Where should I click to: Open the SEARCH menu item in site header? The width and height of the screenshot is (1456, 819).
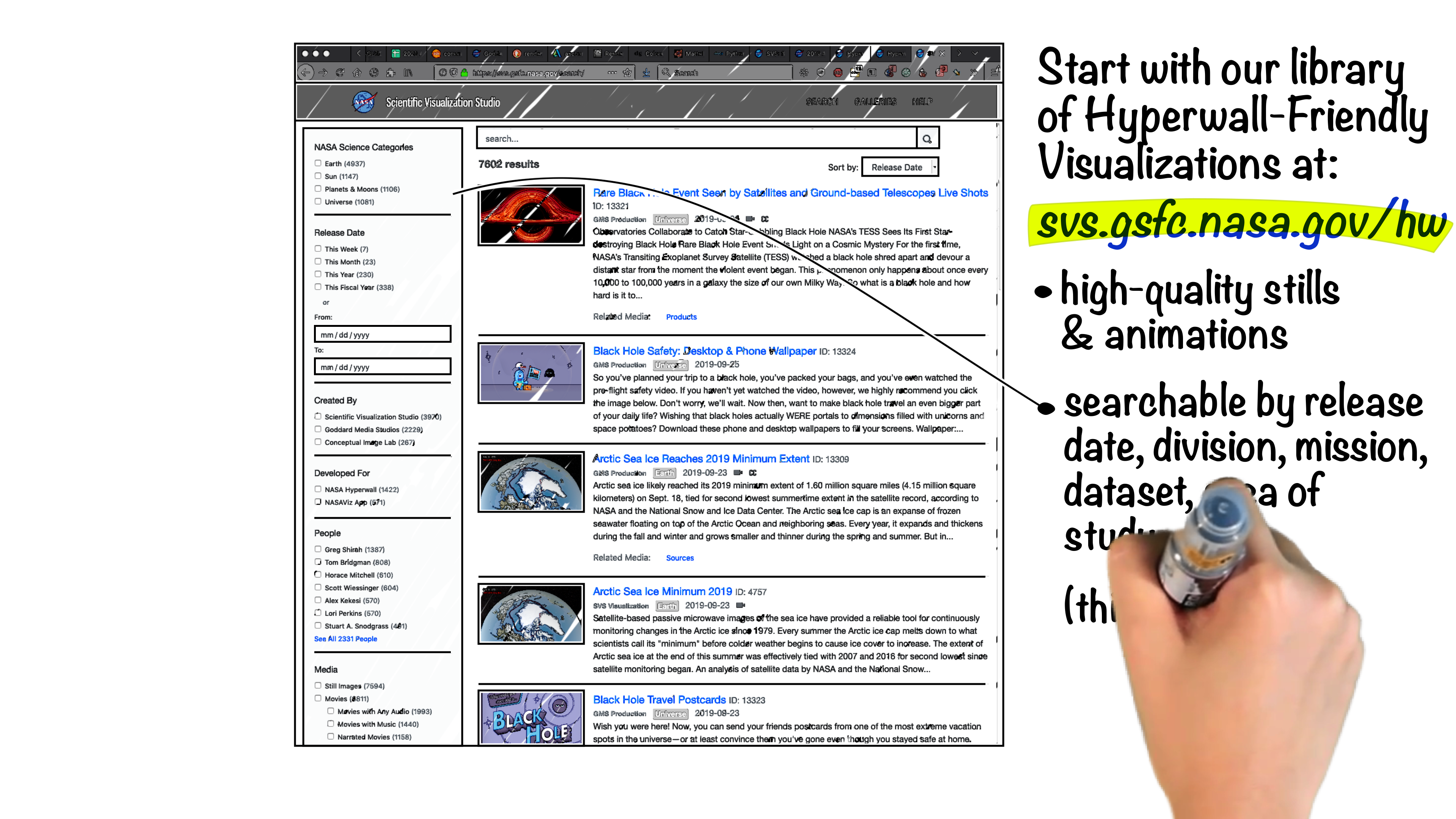822,102
